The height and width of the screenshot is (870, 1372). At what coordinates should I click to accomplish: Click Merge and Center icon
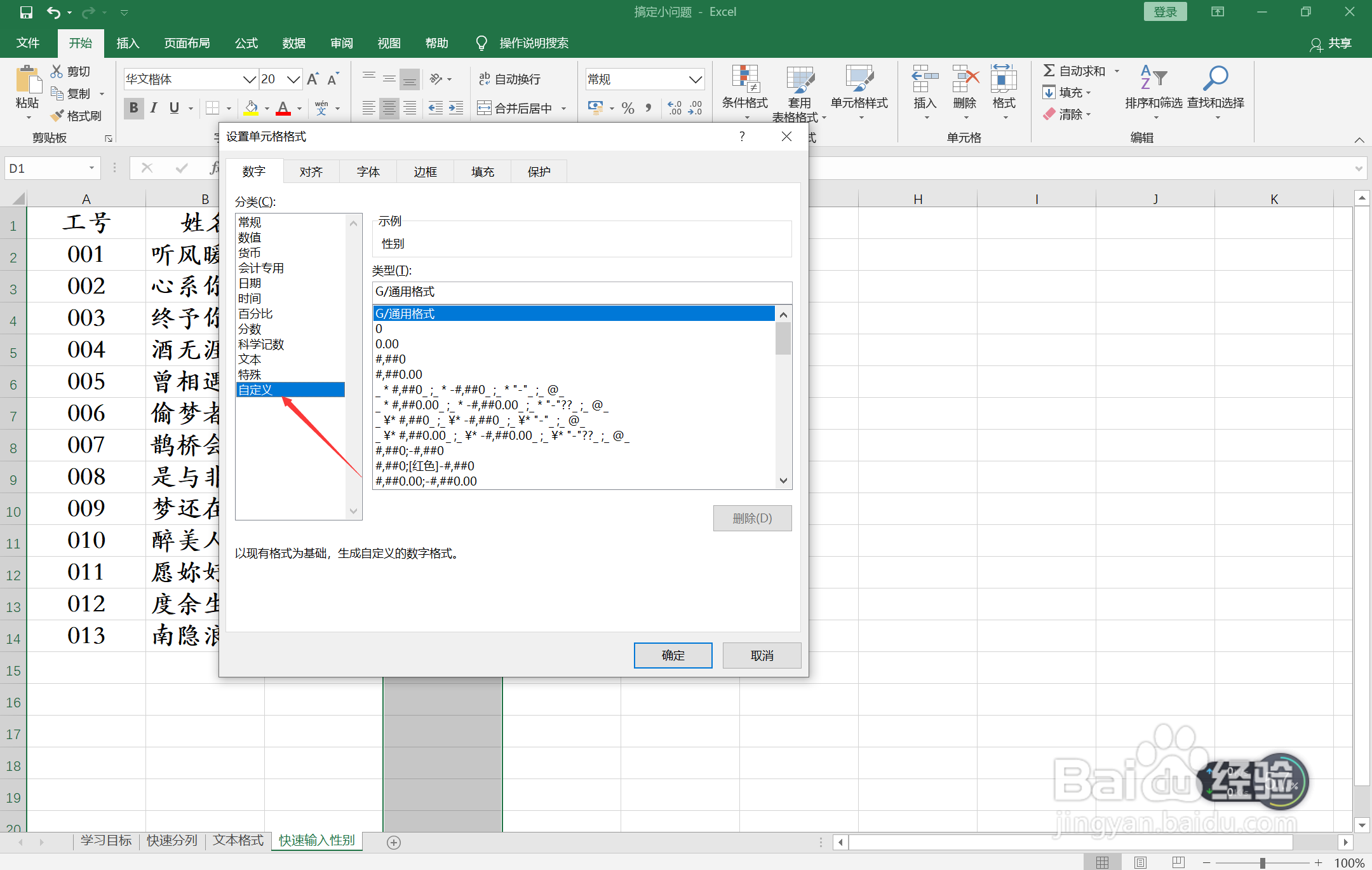point(485,108)
